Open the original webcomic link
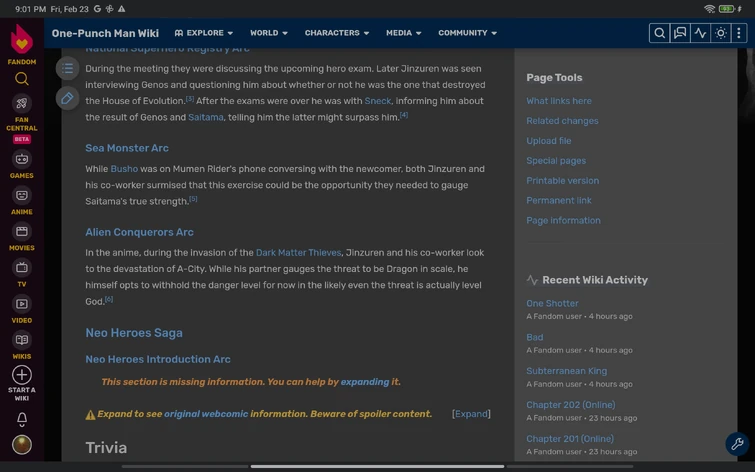This screenshot has height=472, width=755. pyautogui.click(x=206, y=414)
